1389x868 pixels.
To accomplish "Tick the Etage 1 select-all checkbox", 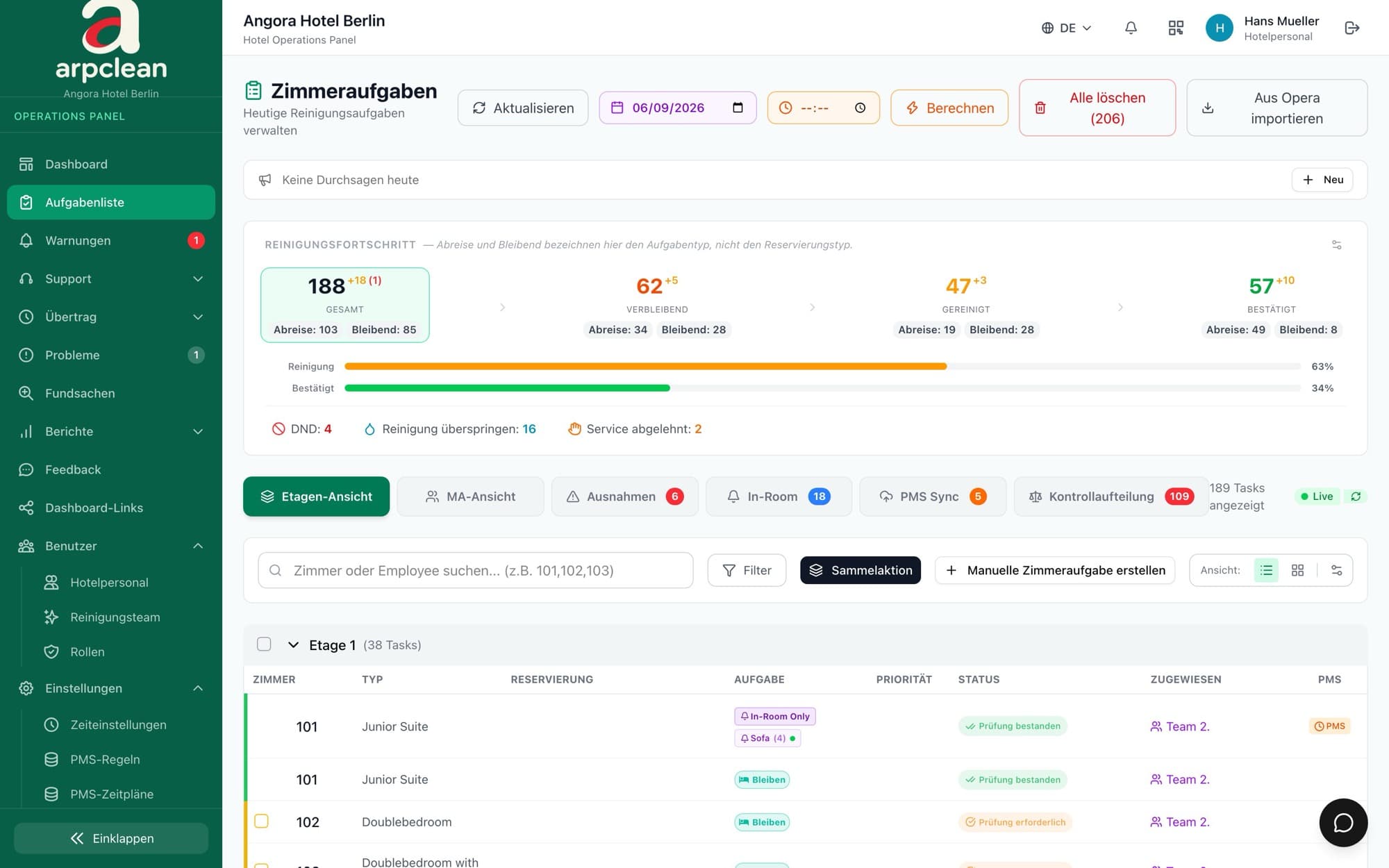I will click(x=264, y=644).
